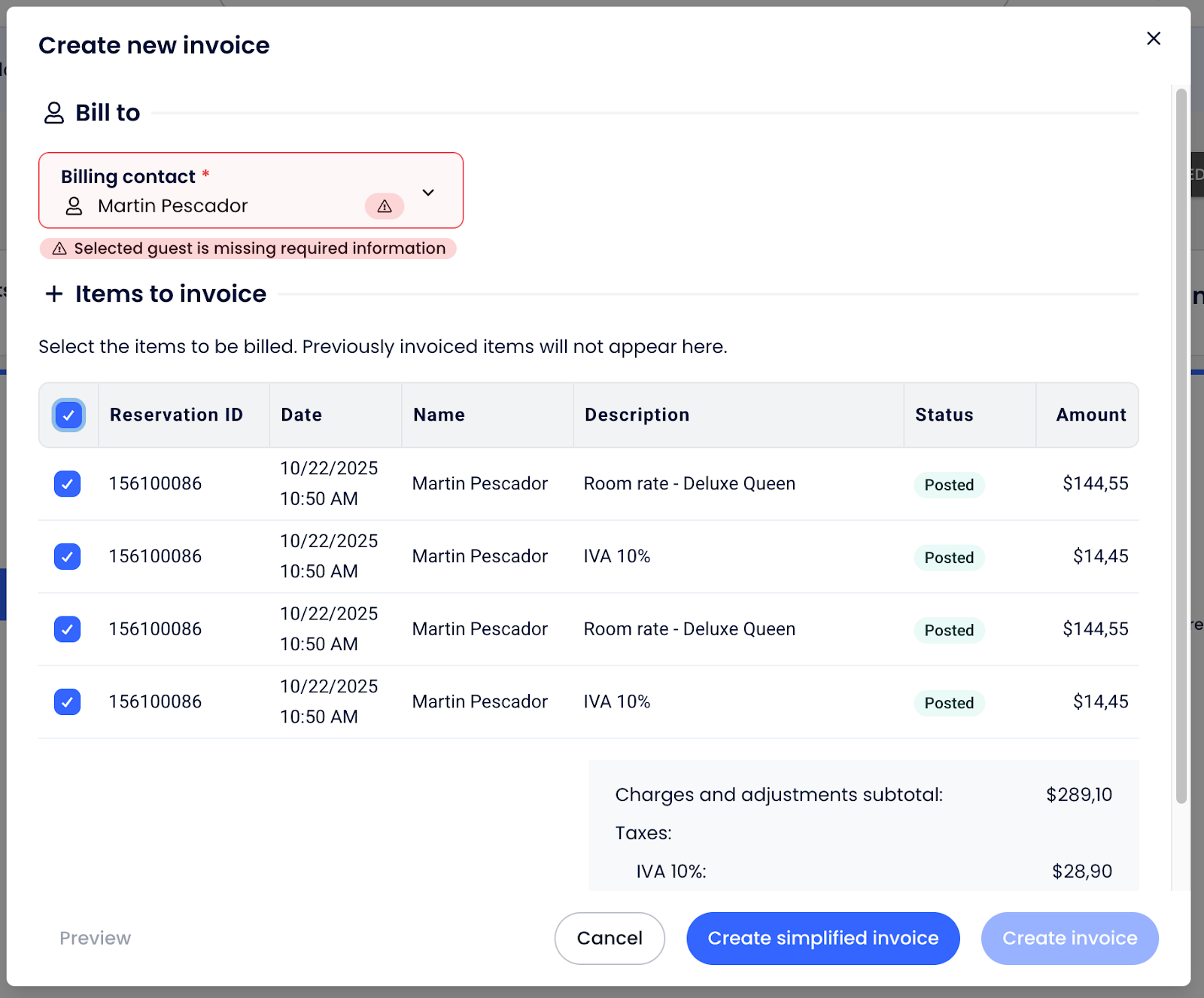Click the Reservation ID column header

point(176,415)
